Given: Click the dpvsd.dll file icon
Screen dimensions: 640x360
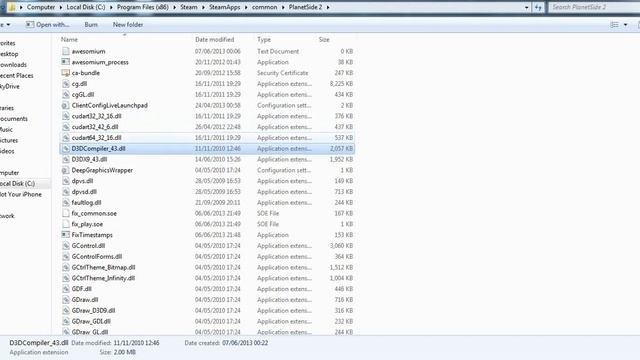Looking at the screenshot, I should [65, 192].
